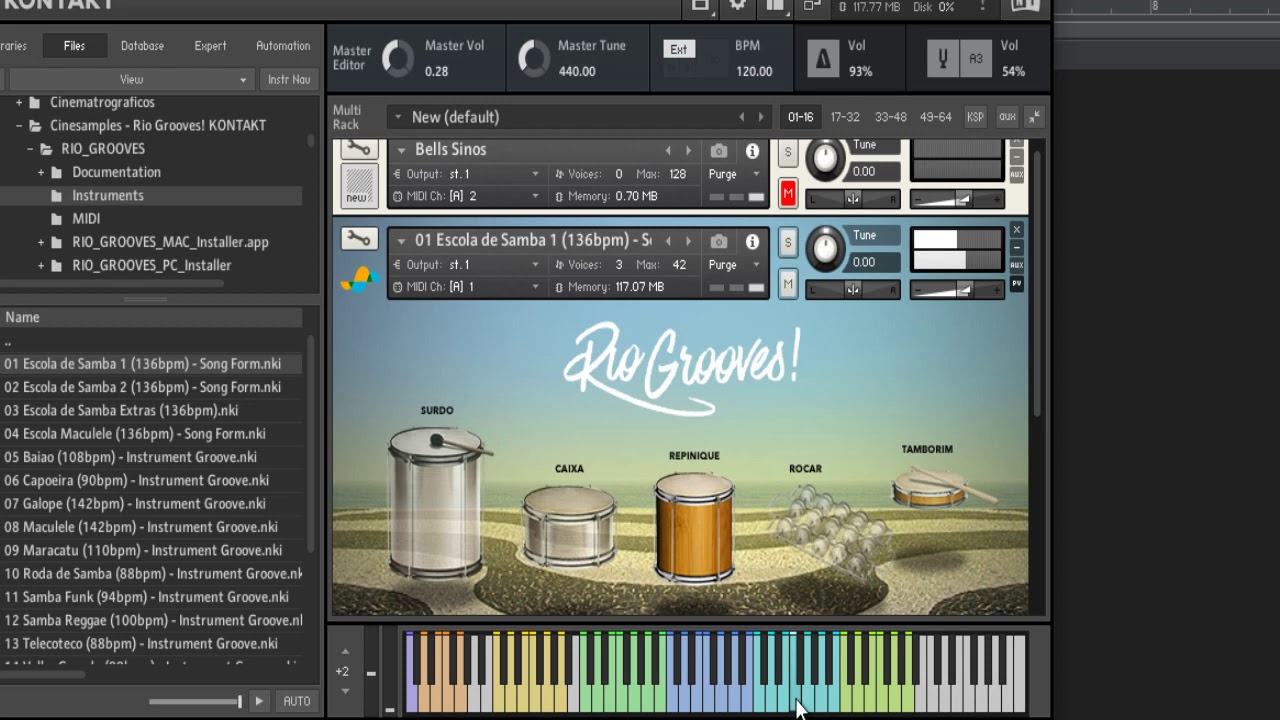Click the Rio Grooves Cinesamples logo icon
Viewport: 1280px width, 720px height.
[x=359, y=280]
